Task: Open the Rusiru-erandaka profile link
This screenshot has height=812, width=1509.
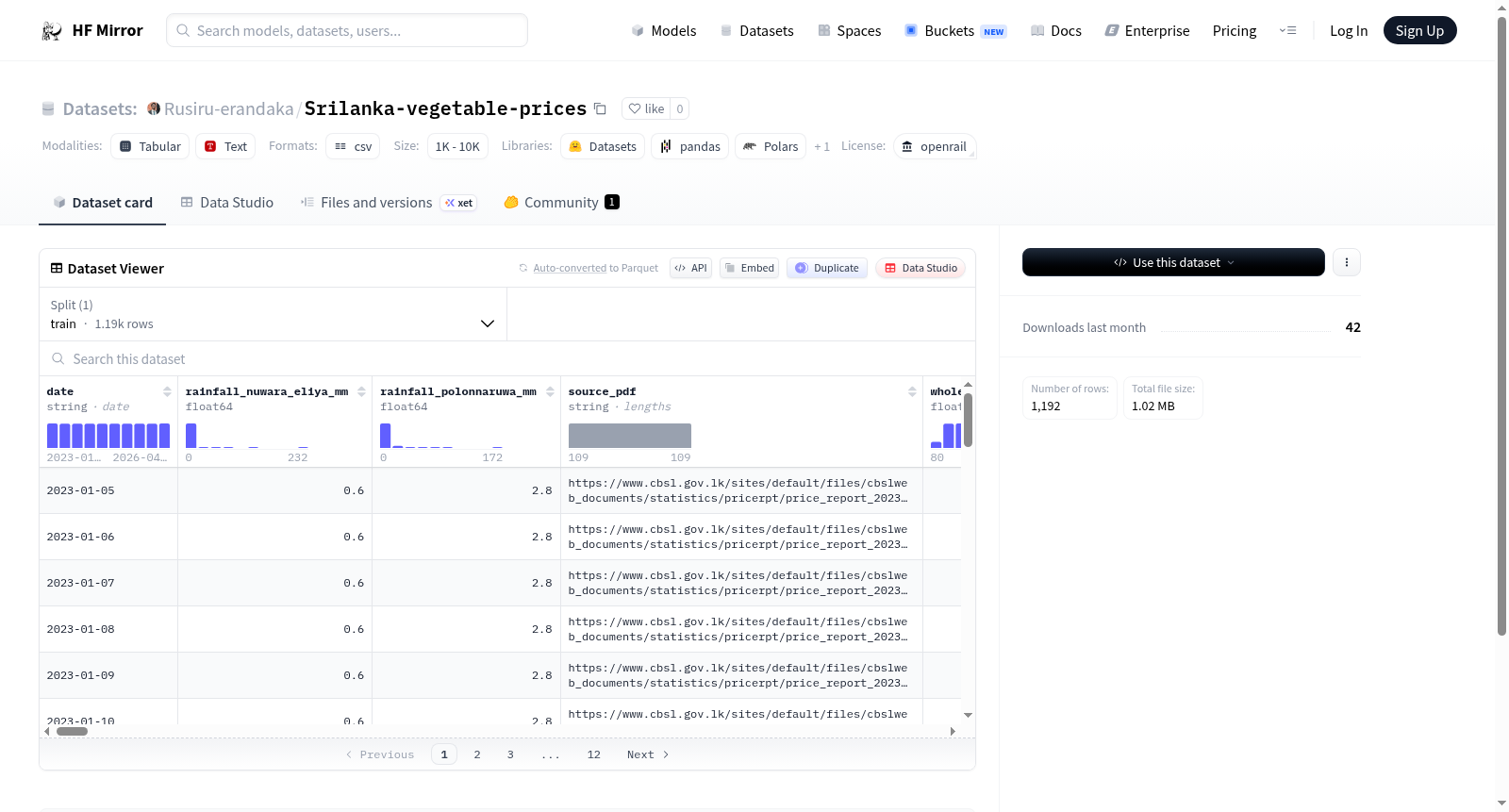Action: (229, 108)
